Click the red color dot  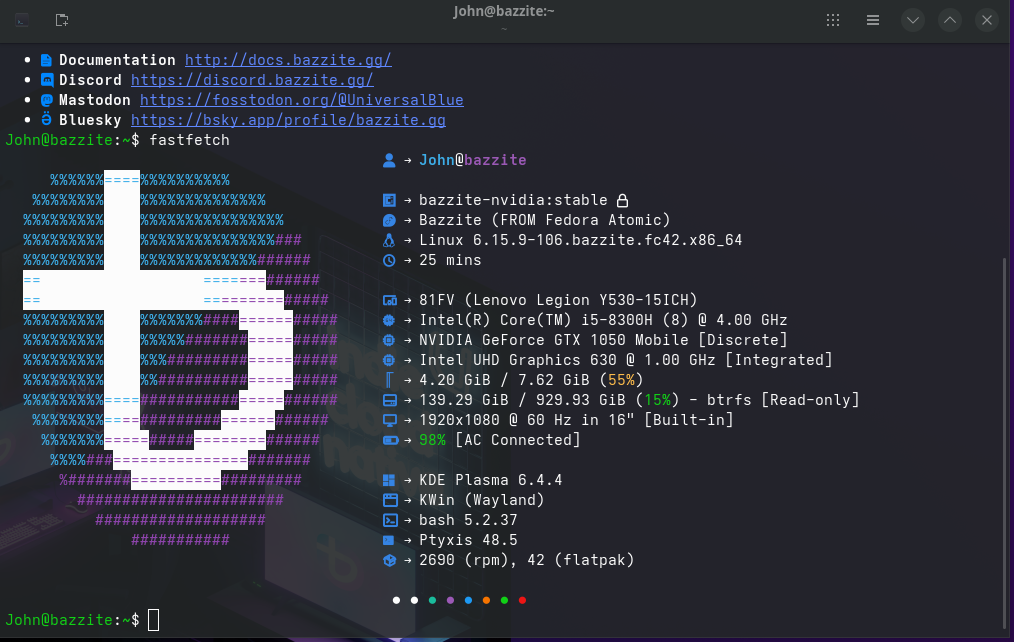(x=523, y=601)
